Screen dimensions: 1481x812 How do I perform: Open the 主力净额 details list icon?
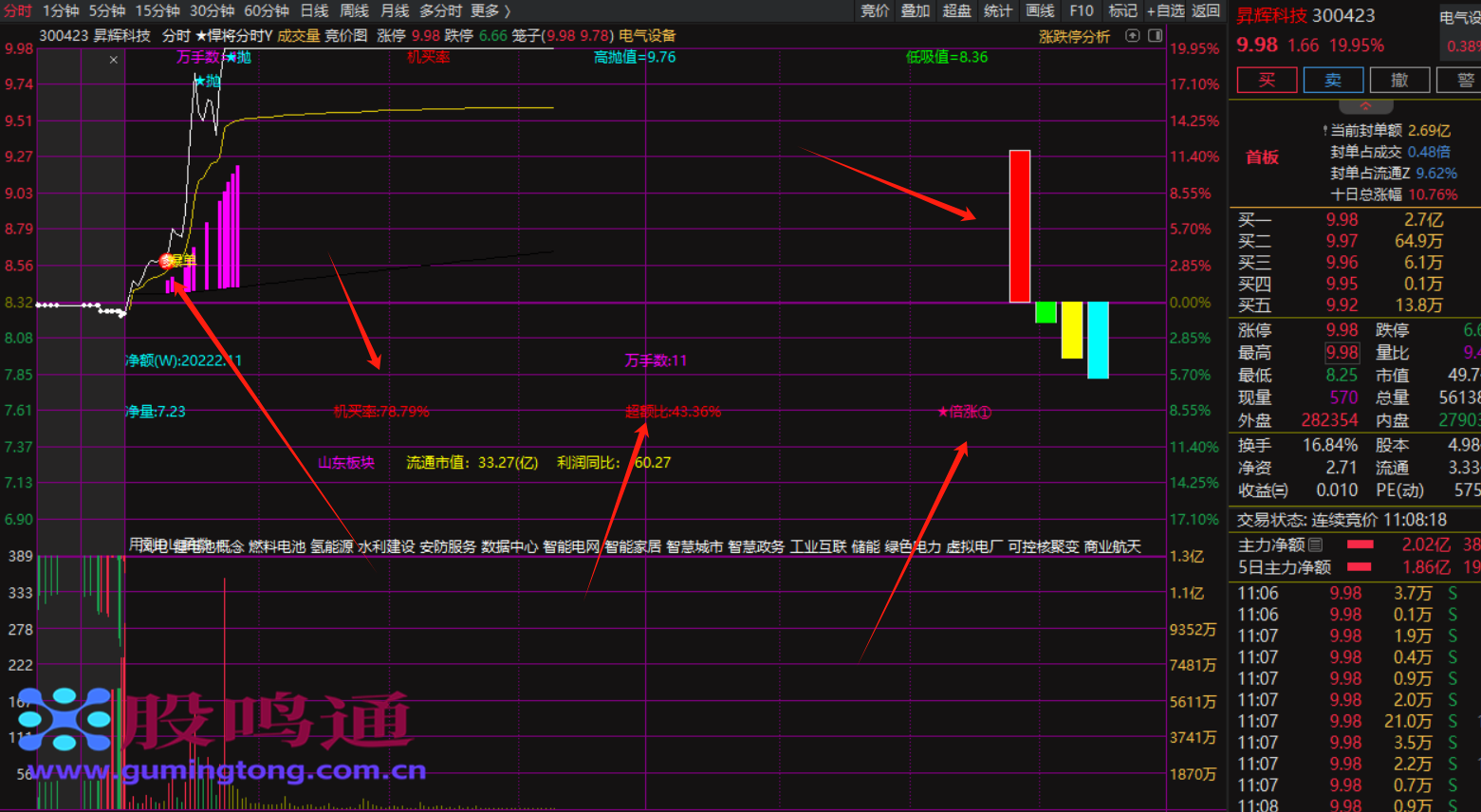coord(1315,544)
